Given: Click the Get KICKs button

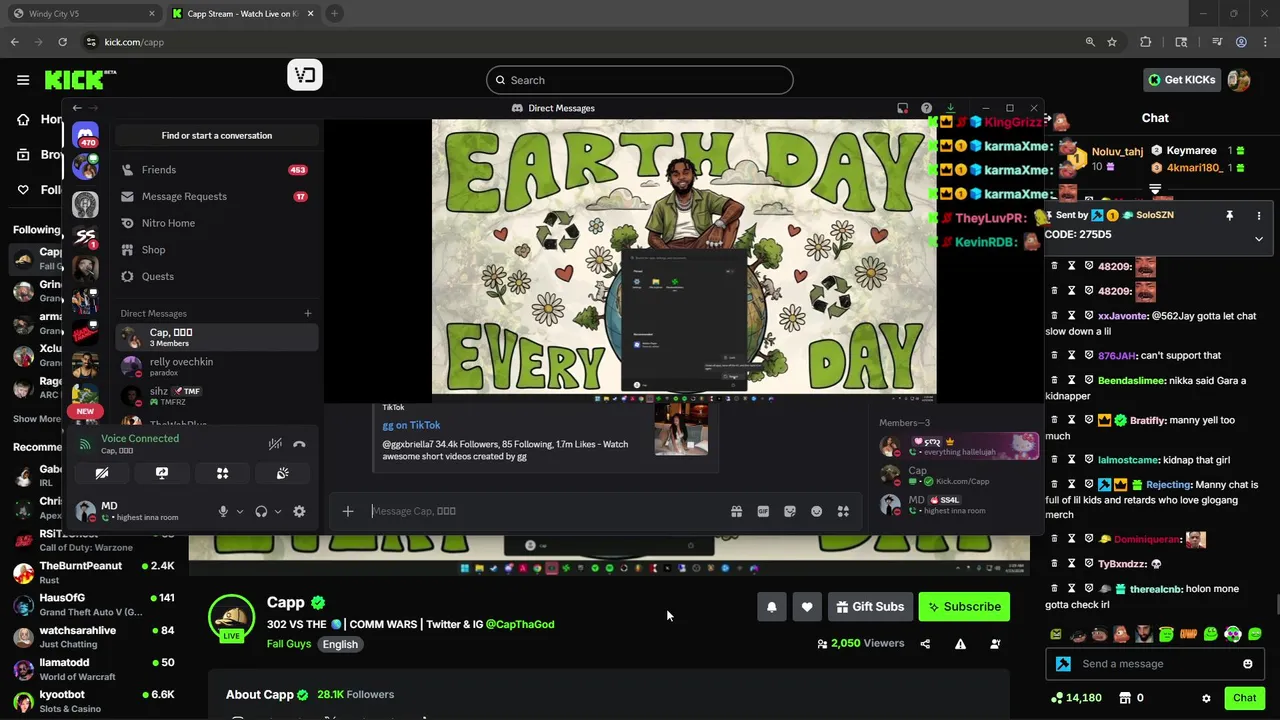Looking at the screenshot, I should click(x=1181, y=80).
